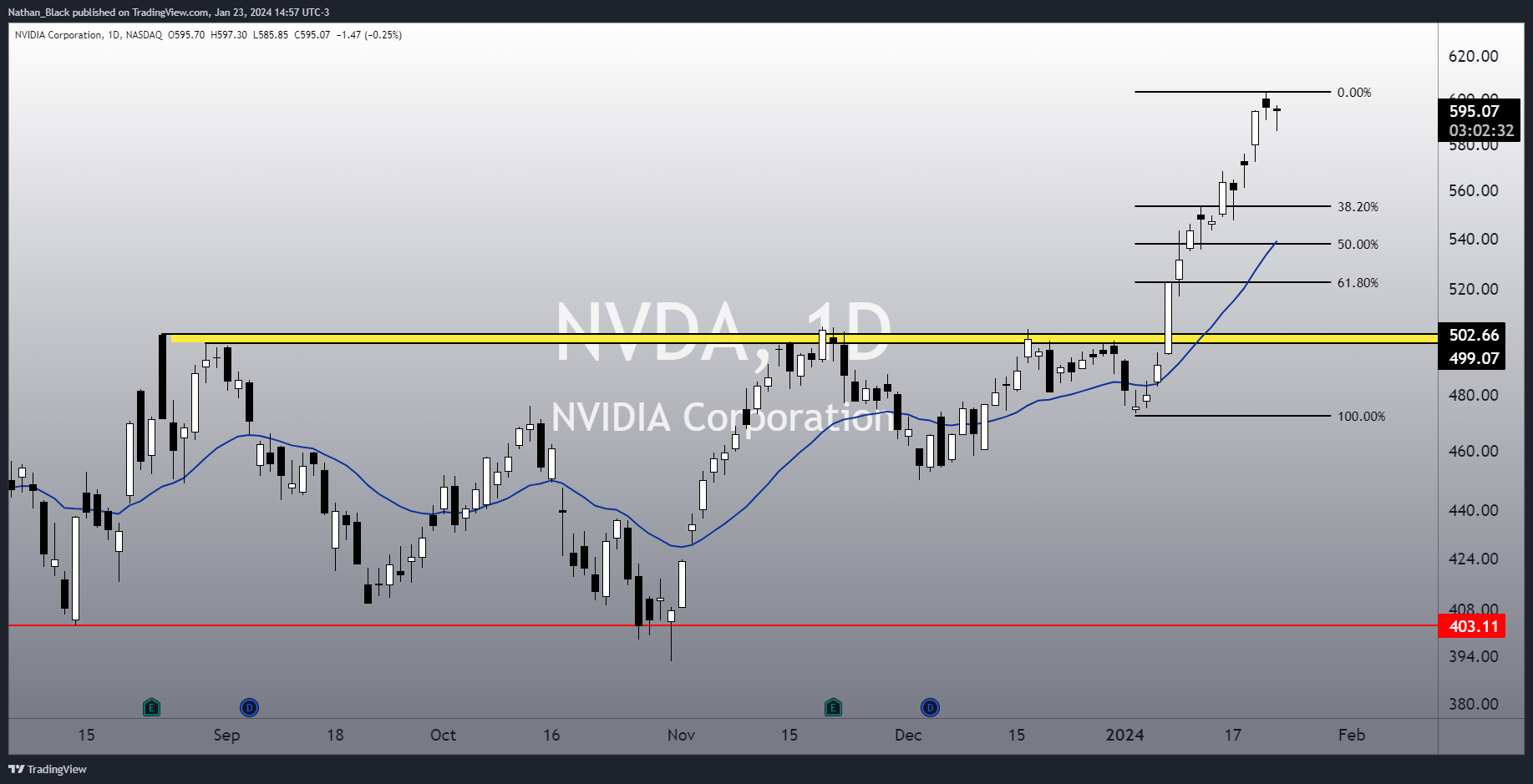The height and width of the screenshot is (784, 1533).
Task: Click the 540.00 price scale value
Action: (x=1474, y=239)
